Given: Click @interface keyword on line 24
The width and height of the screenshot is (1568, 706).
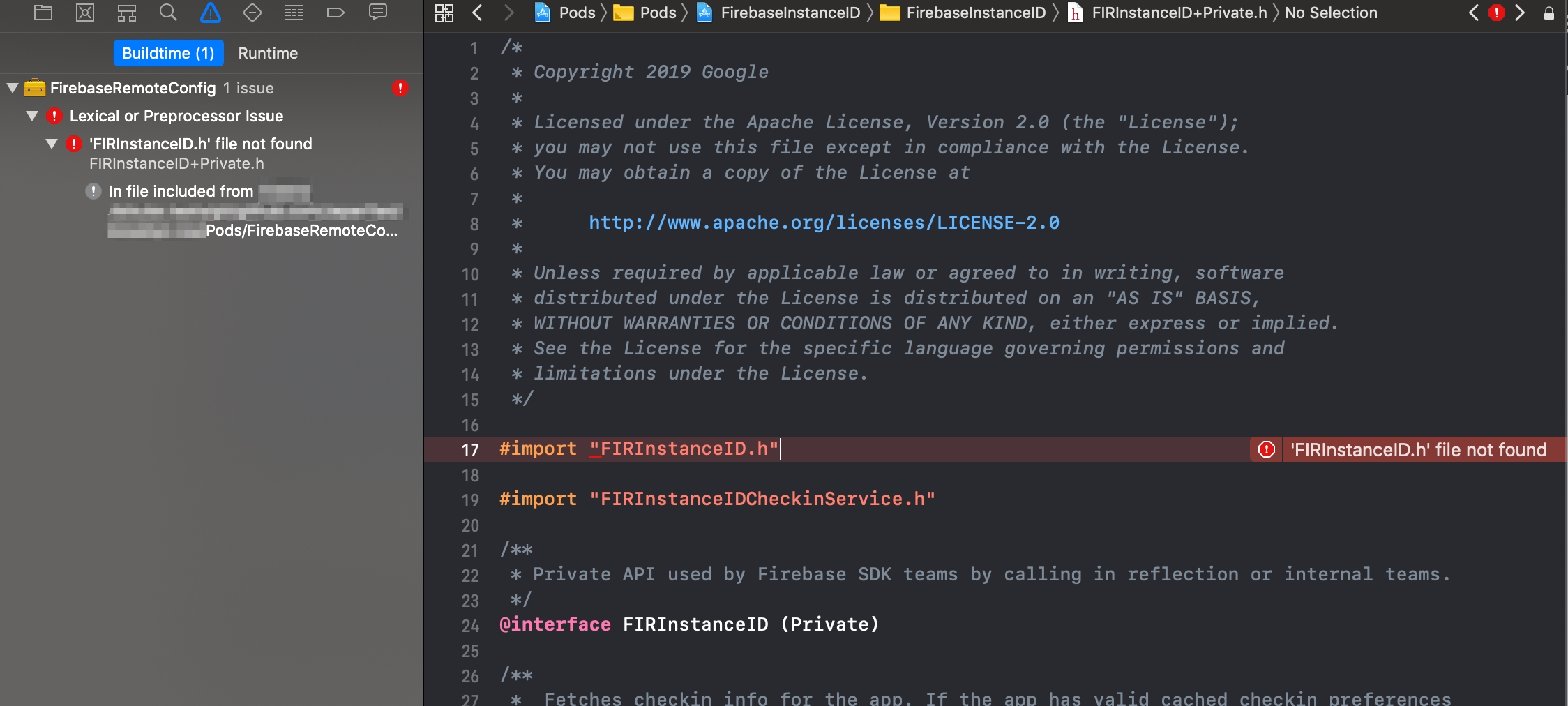Looking at the screenshot, I should (x=555, y=624).
